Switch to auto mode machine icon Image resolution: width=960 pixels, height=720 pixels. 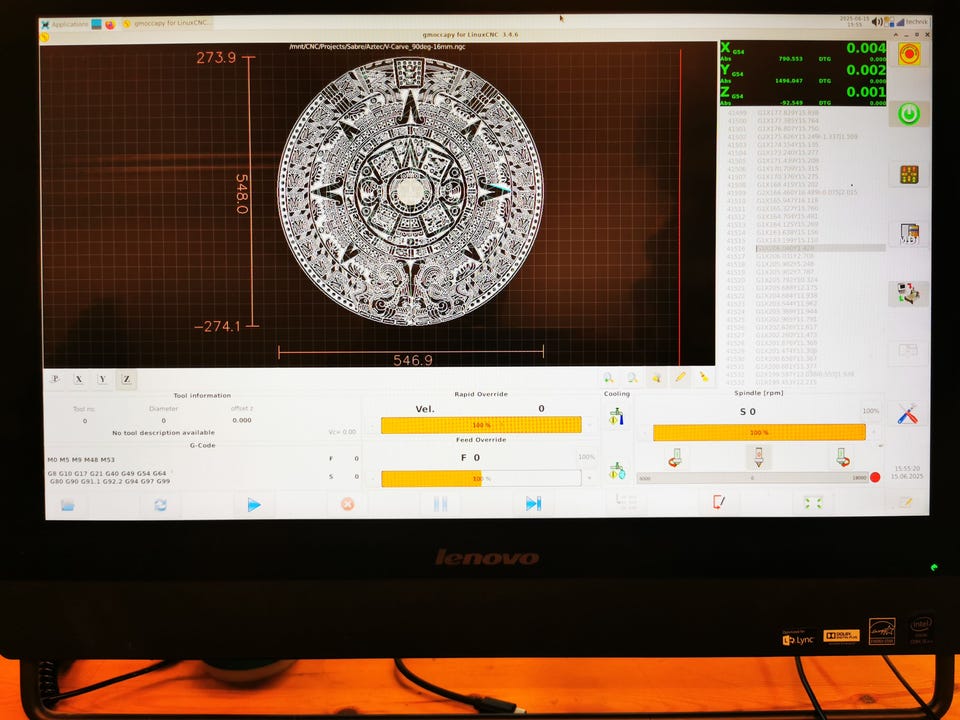click(x=908, y=293)
